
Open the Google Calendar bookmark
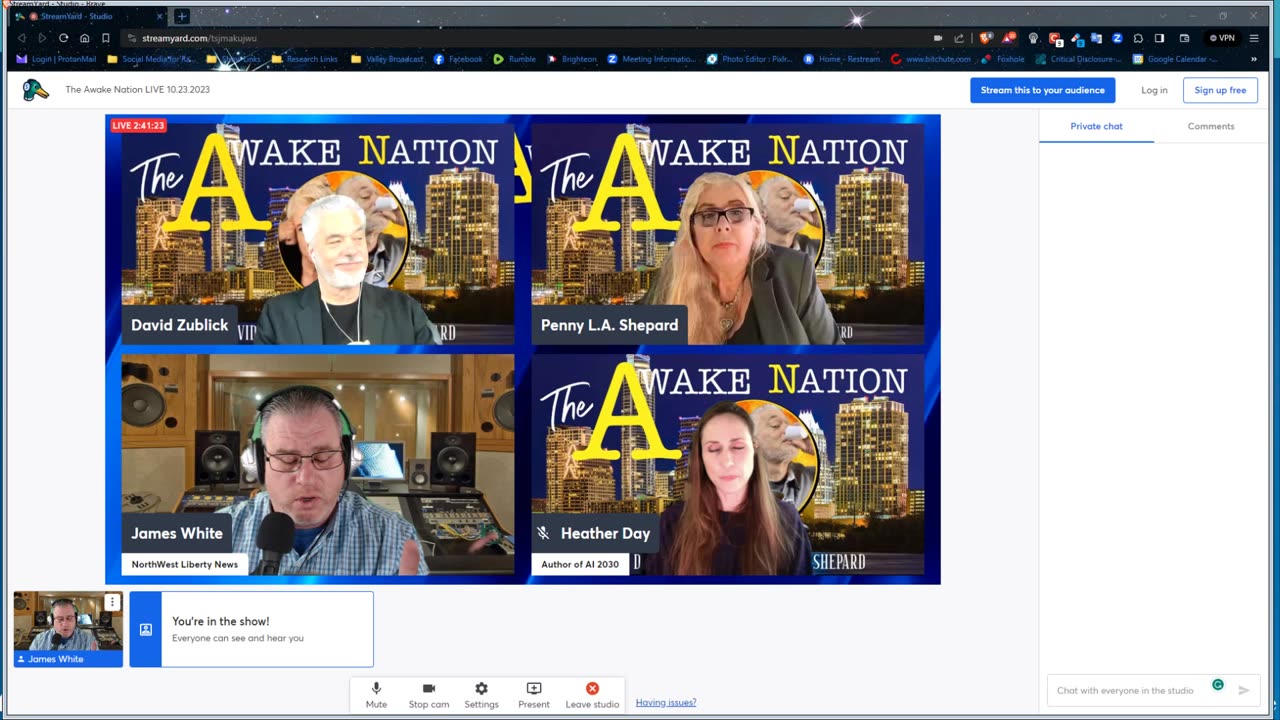click(1175, 59)
